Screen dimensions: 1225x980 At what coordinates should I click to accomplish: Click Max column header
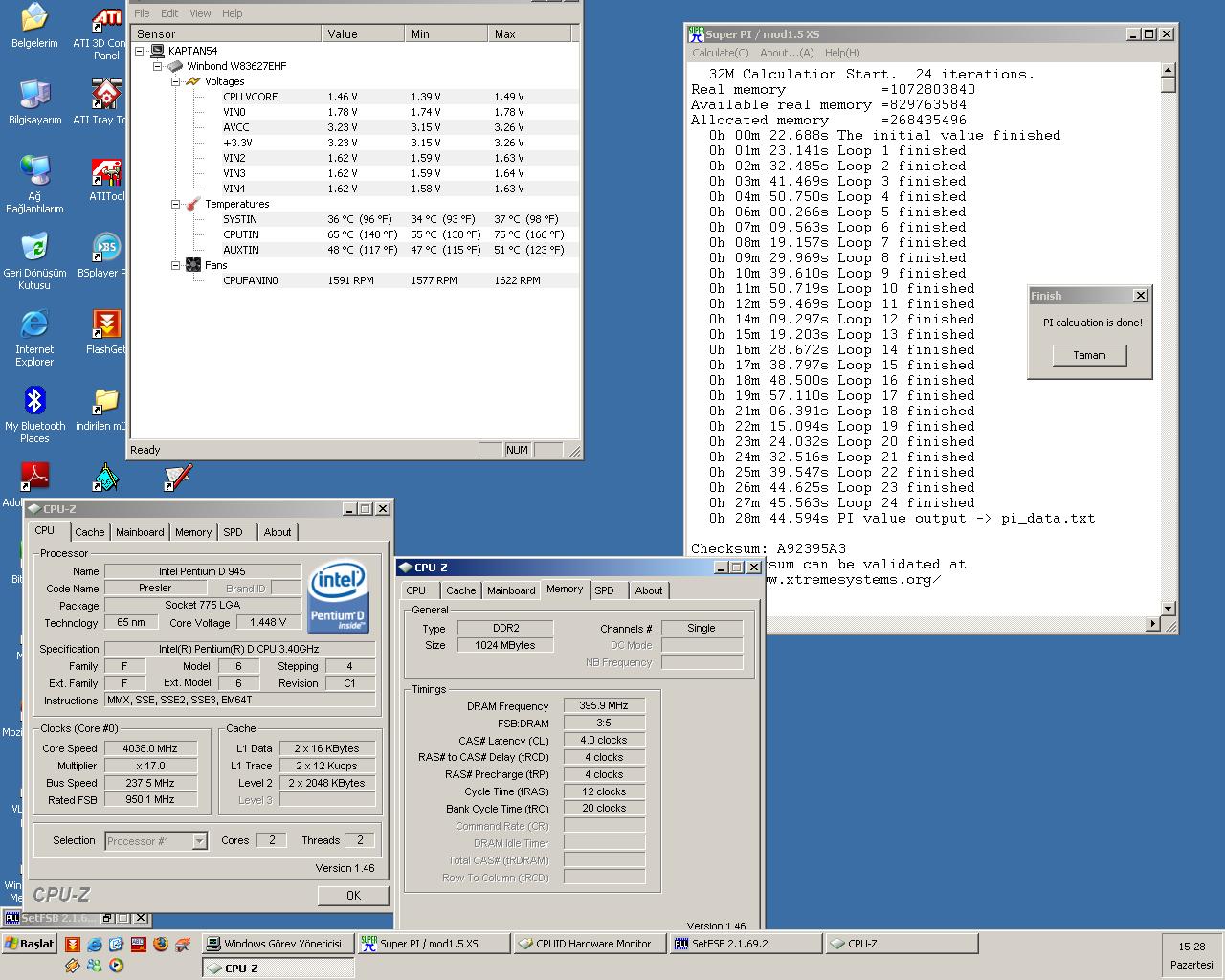(530, 33)
